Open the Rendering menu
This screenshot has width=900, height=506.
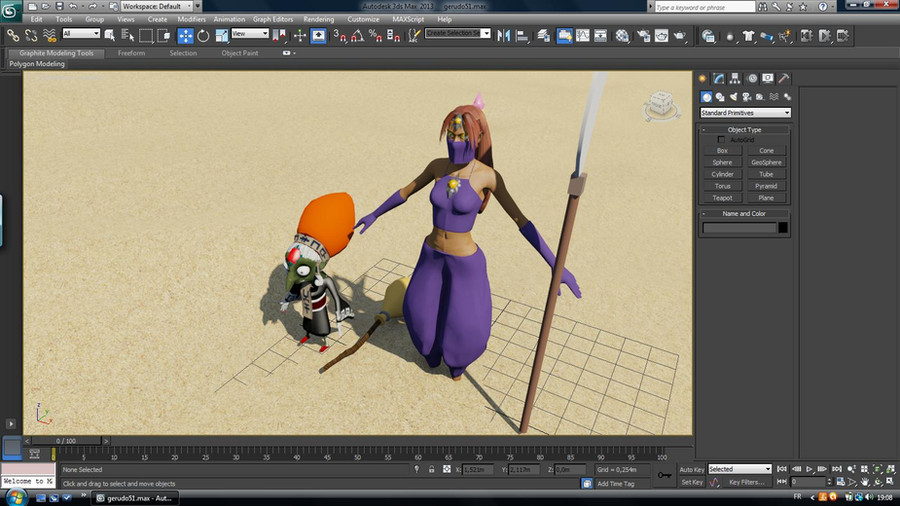click(x=319, y=20)
